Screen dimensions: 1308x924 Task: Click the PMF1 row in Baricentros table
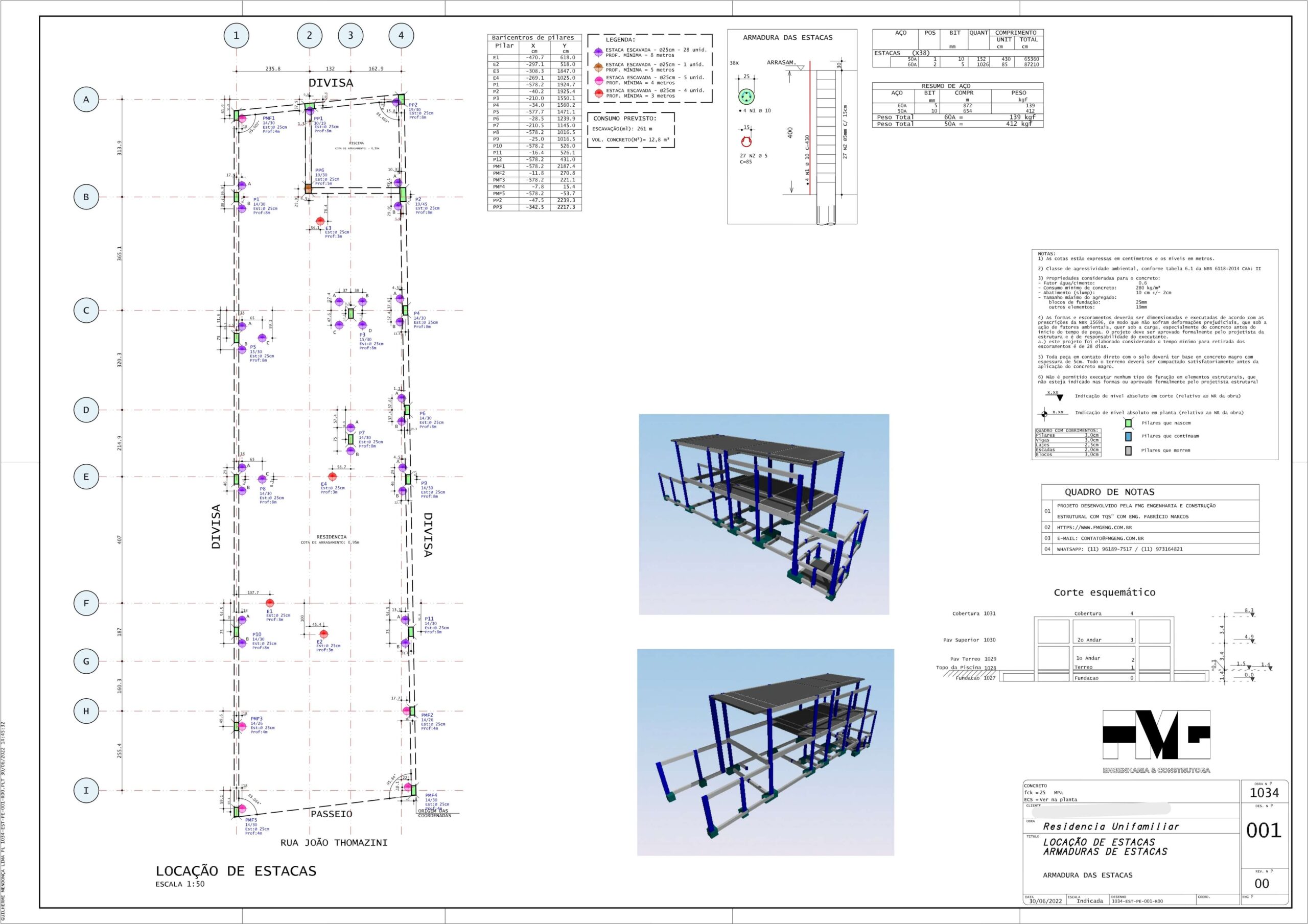pos(534,167)
